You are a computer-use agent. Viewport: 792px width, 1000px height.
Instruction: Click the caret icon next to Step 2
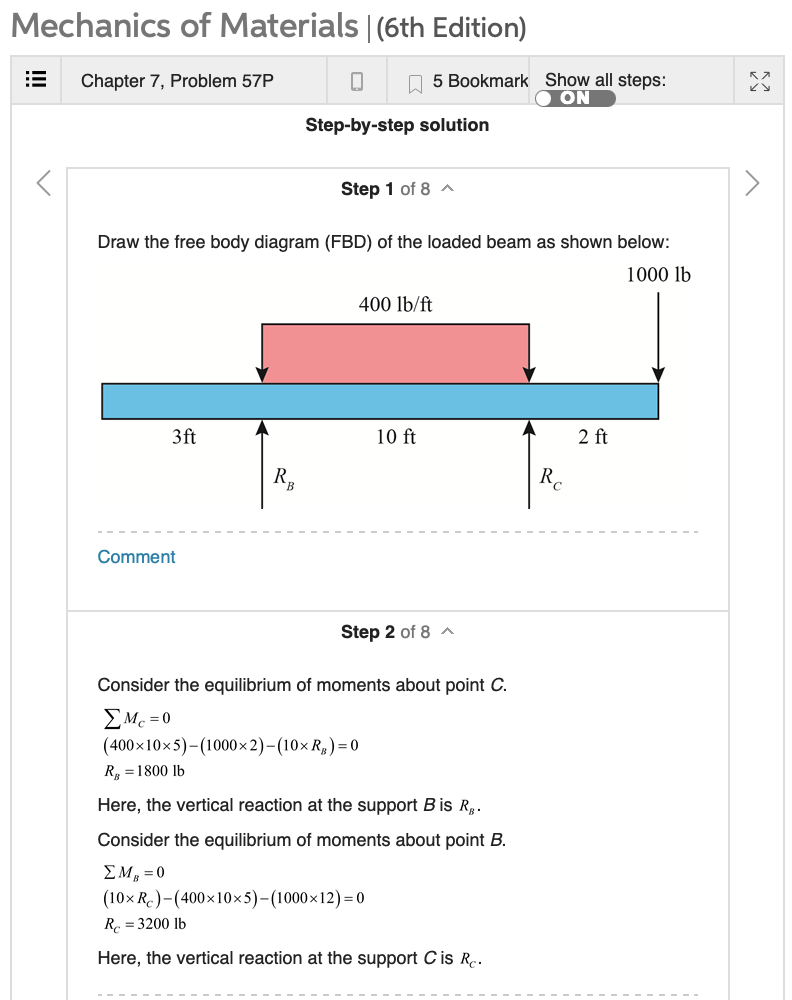click(x=447, y=631)
